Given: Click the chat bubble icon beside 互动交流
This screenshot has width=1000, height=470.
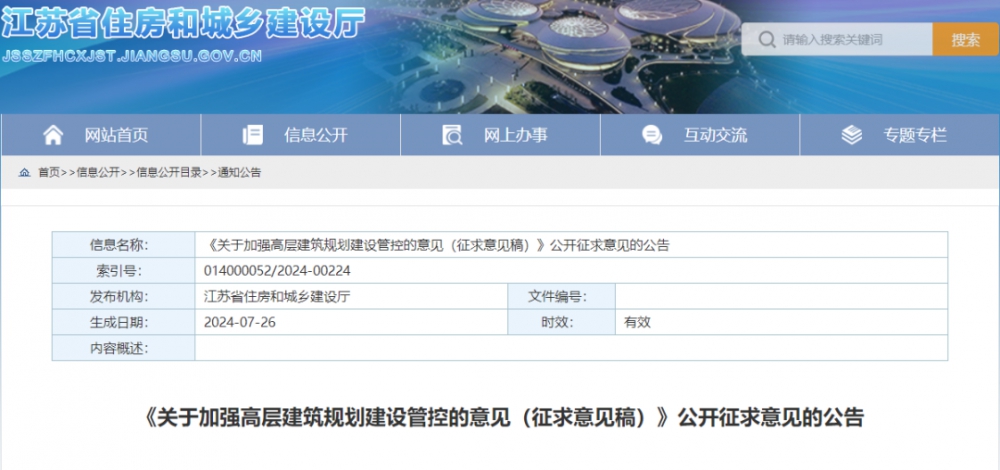Looking at the screenshot, I should pos(652,135).
